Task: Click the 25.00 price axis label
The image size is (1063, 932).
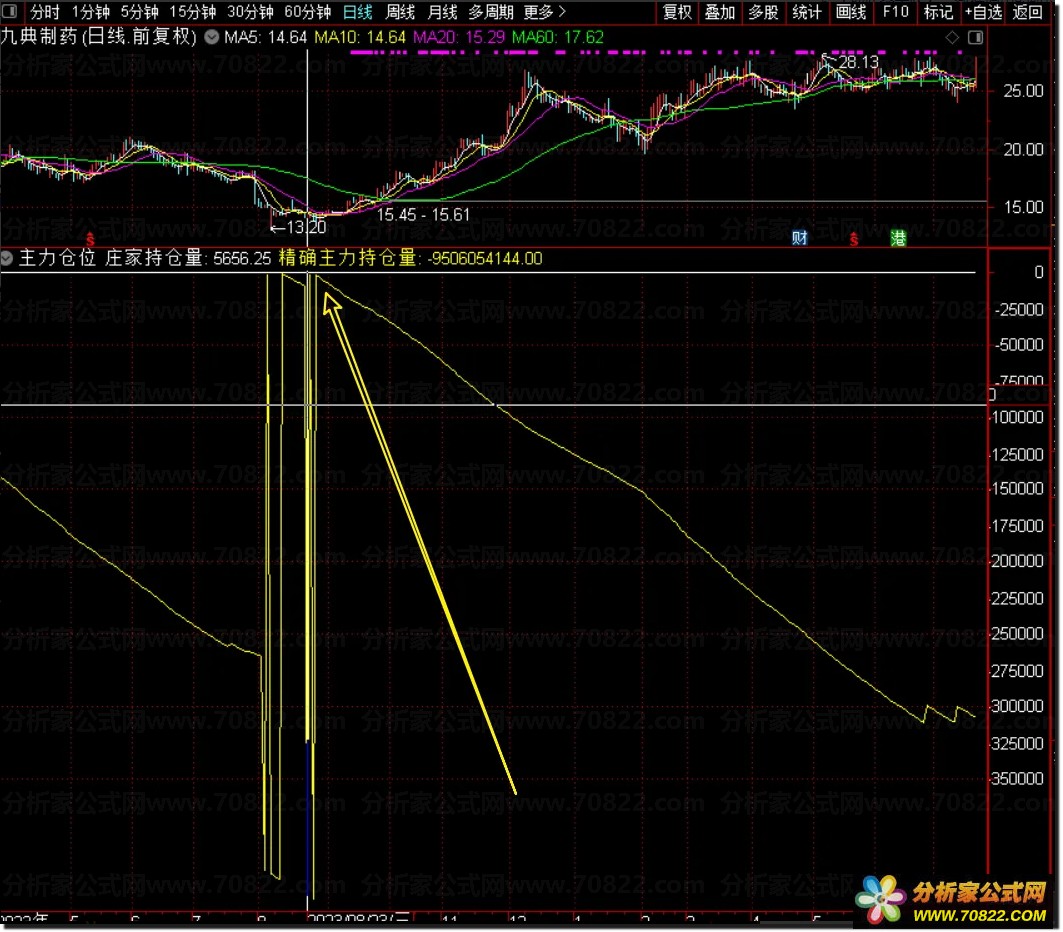Action: click(1023, 91)
